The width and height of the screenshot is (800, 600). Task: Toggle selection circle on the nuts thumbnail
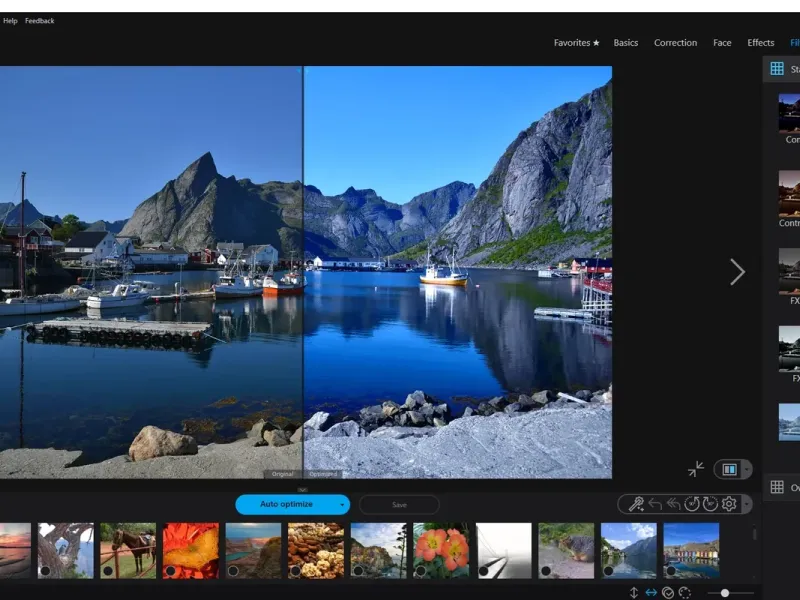(295, 571)
